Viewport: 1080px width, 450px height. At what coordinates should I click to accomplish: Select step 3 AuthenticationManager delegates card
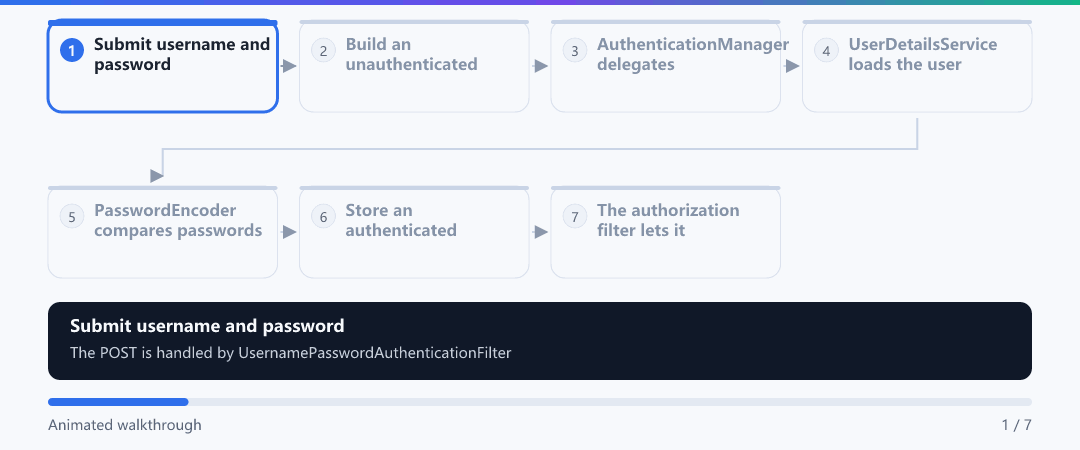665,66
